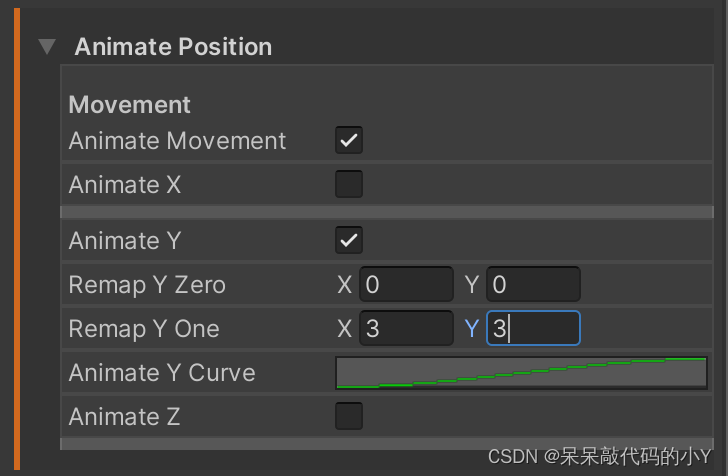Click the highlighted Y label of Remap Y One
The height and width of the screenshot is (476, 728).
click(x=472, y=329)
